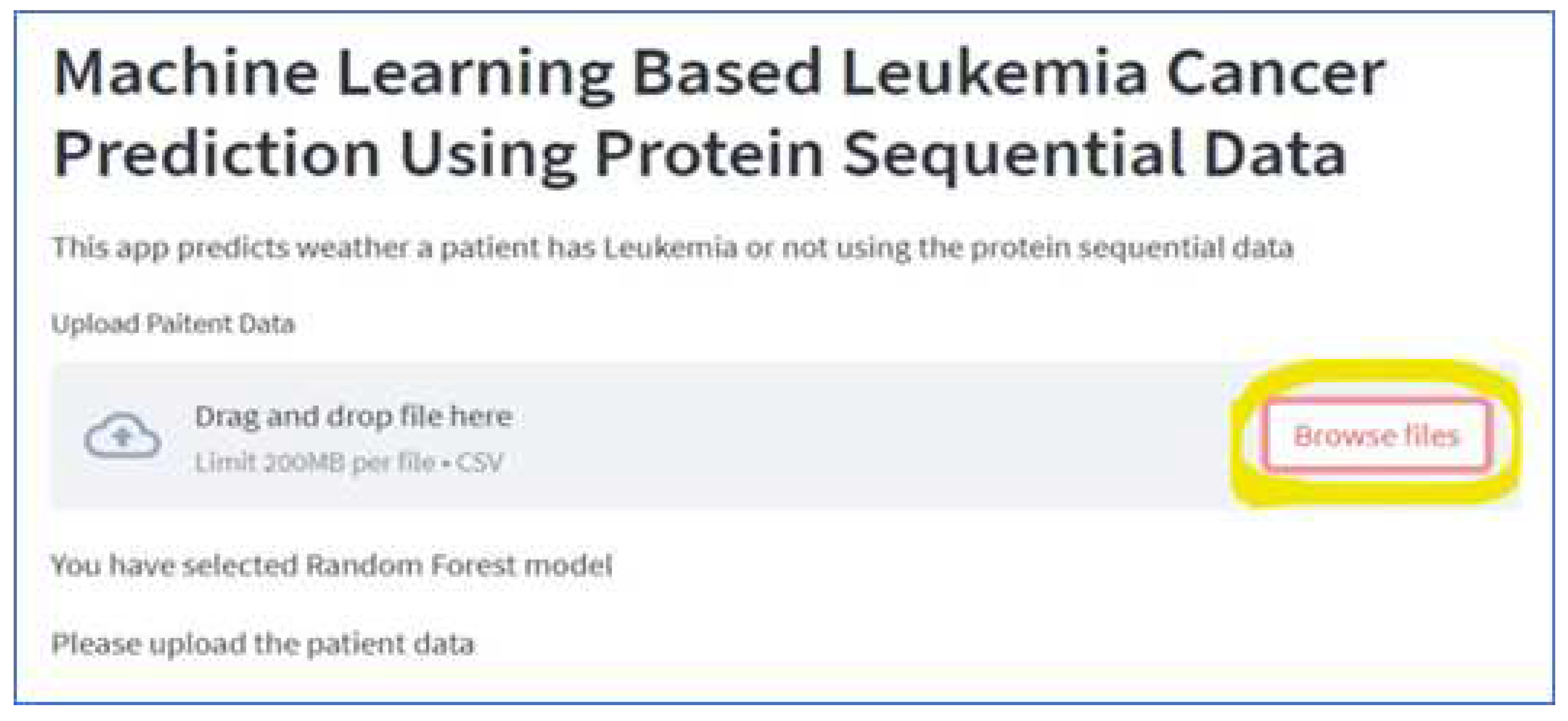The image size is (1568, 721).
Task: Click the app description sentence below the title
Action: click(x=672, y=248)
